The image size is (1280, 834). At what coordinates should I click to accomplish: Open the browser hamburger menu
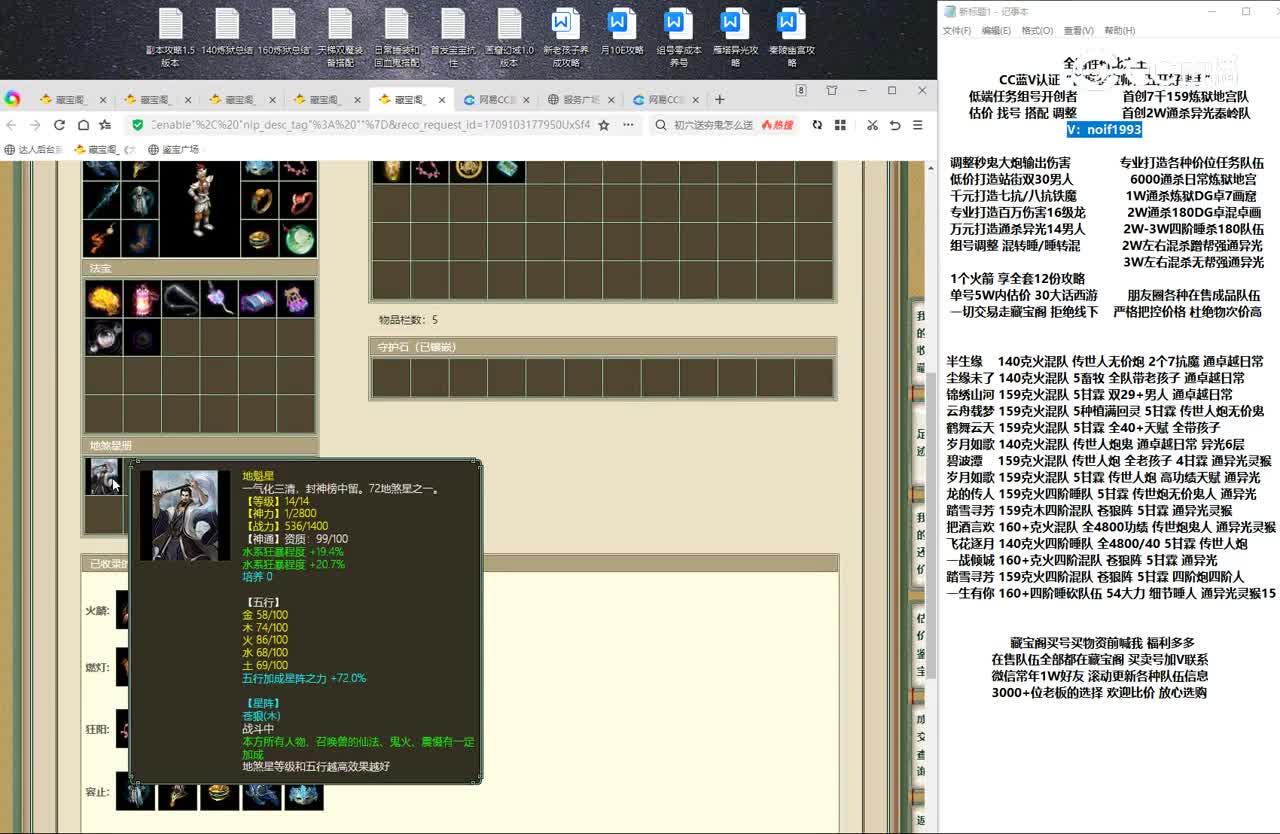(x=918, y=125)
